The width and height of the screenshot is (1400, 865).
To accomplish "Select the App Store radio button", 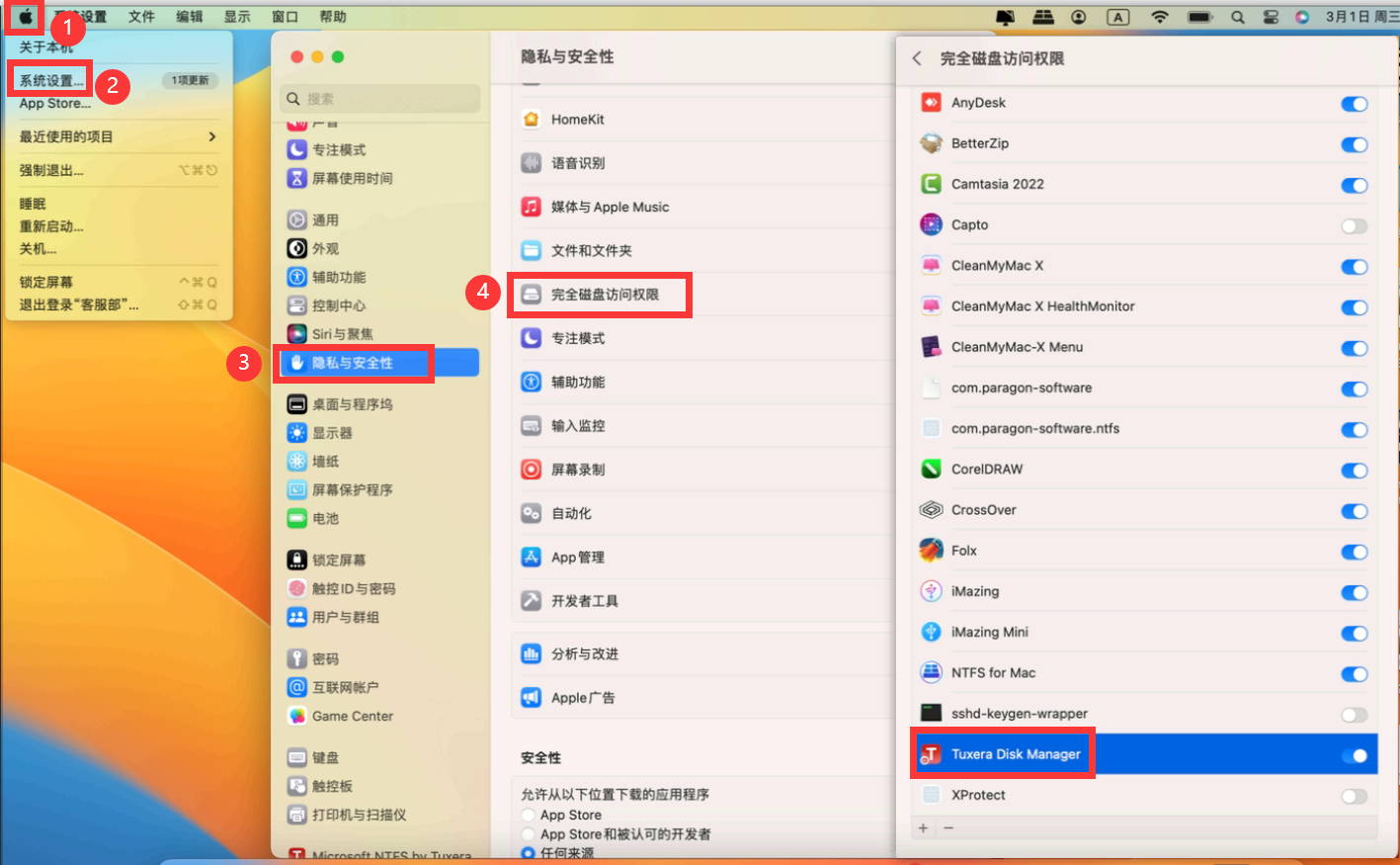I will pos(529,816).
